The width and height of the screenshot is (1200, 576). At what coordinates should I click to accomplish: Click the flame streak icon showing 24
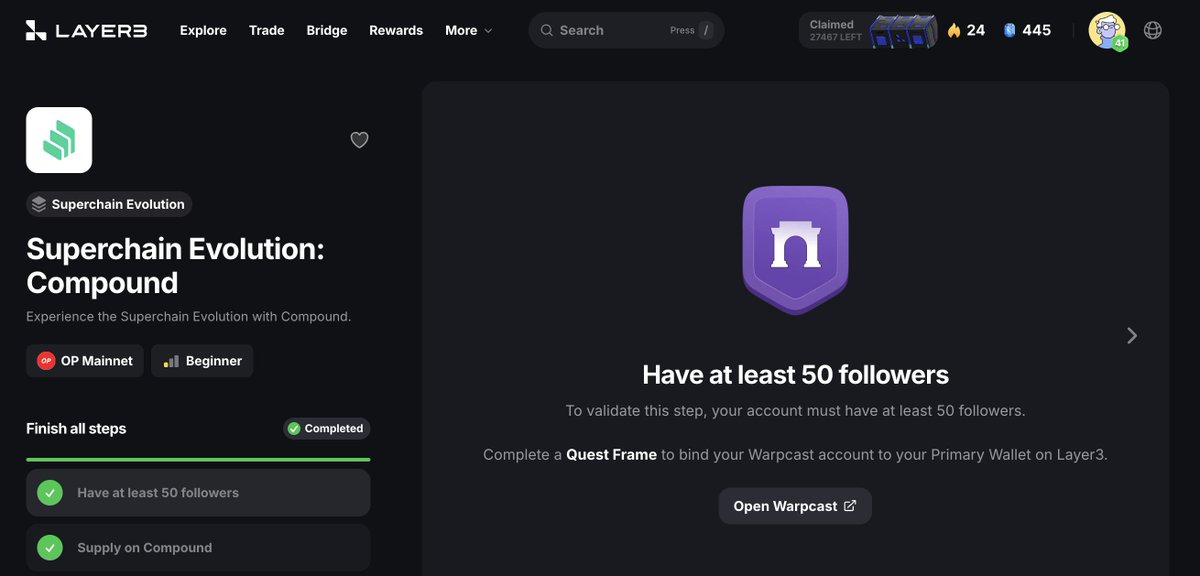954,30
